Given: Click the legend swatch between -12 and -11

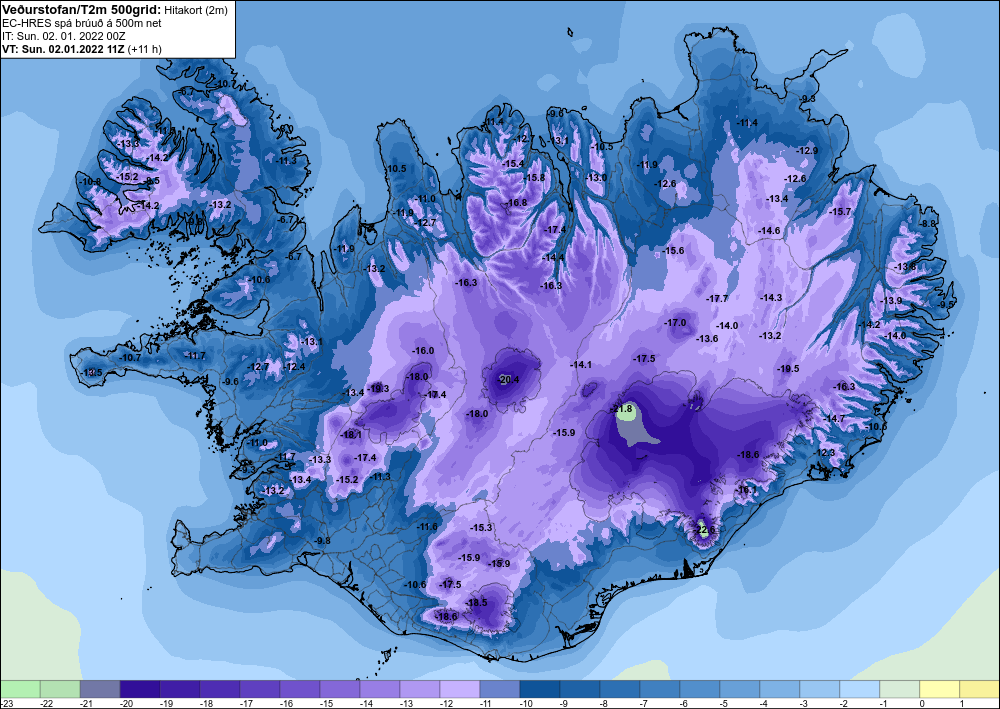Looking at the screenshot, I should point(460,689).
